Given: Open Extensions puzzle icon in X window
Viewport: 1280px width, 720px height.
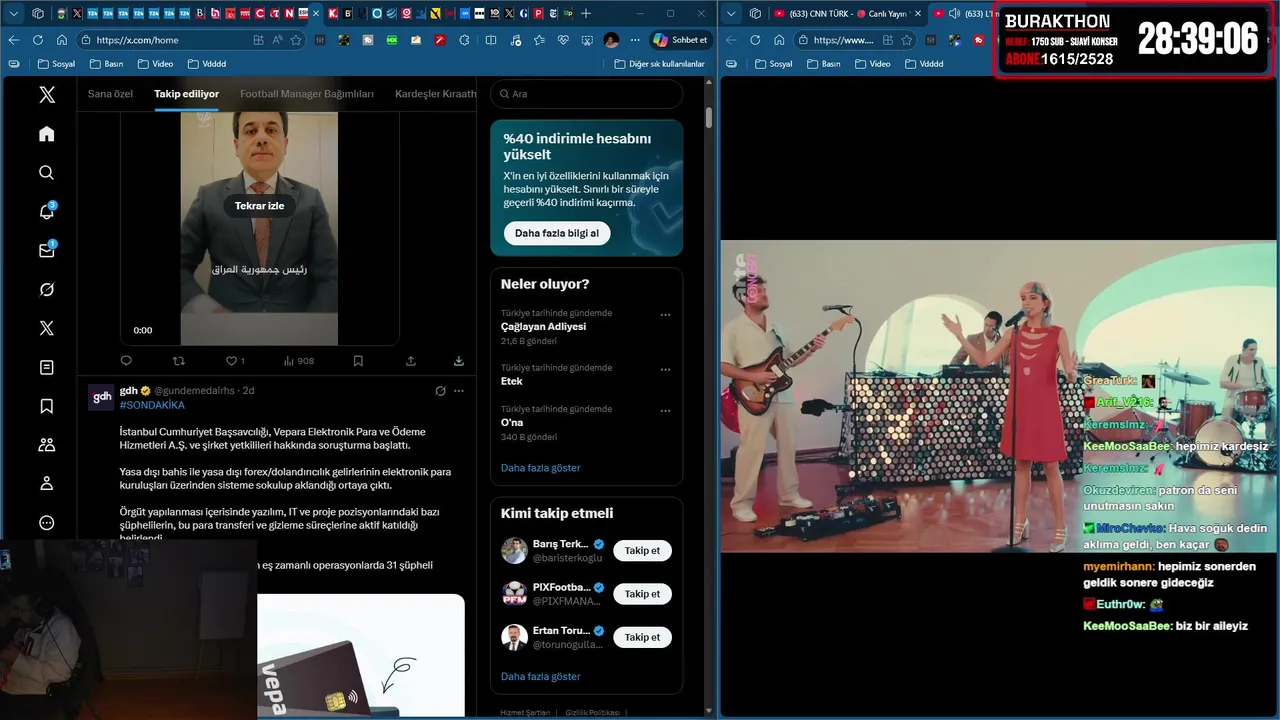Looking at the screenshot, I should pyautogui.click(x=464, y=40).
